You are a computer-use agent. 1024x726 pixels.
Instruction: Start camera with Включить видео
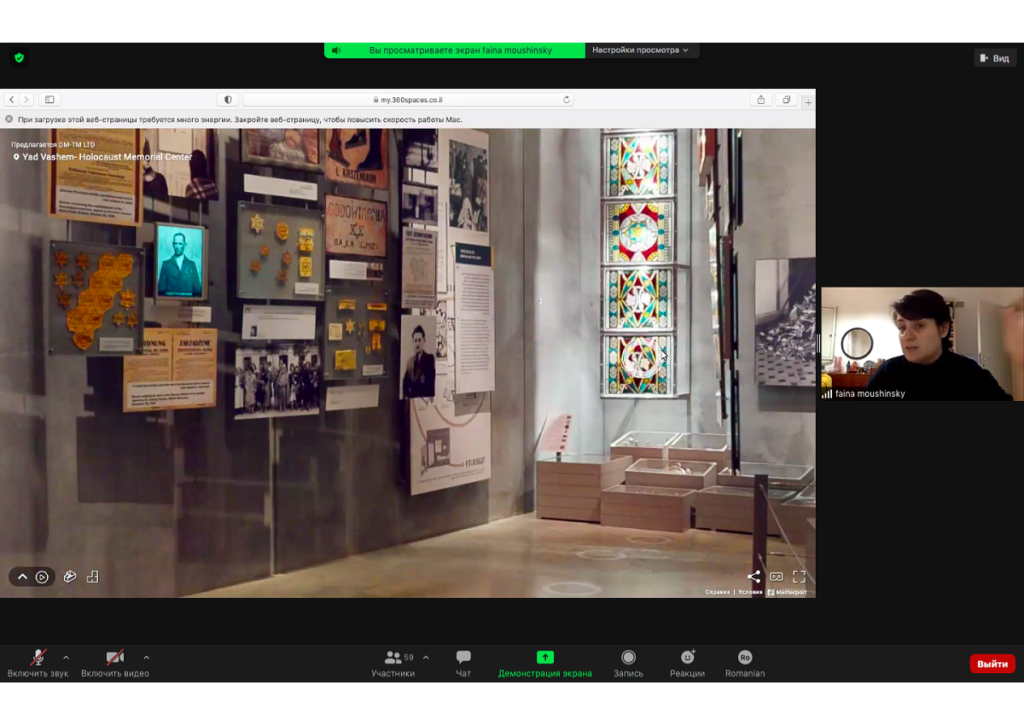coord(115,663)
